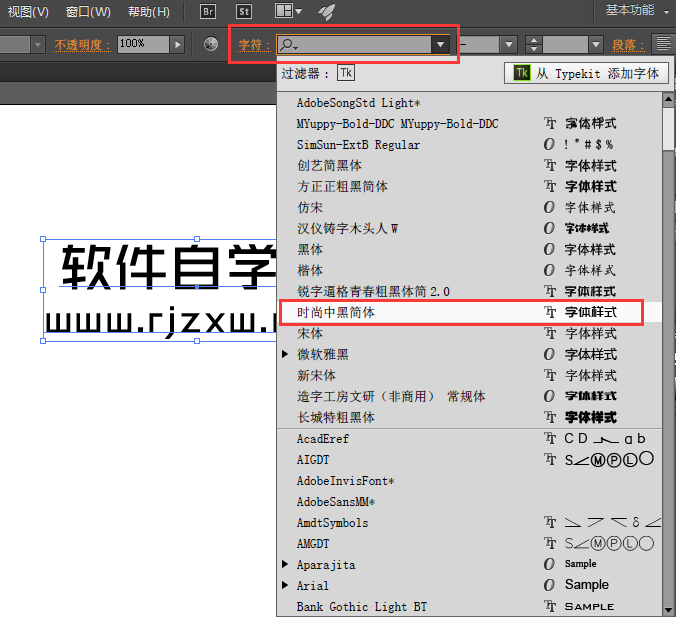
Task: Expand the 微软雅黑 font family triangle
Action: tap(285, 354)
